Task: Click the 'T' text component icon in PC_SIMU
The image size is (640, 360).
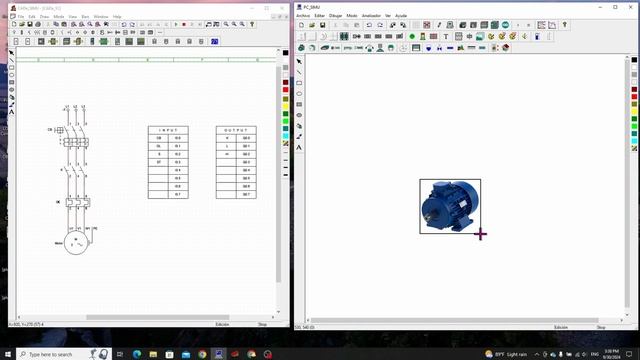Action: coord(446,36)
